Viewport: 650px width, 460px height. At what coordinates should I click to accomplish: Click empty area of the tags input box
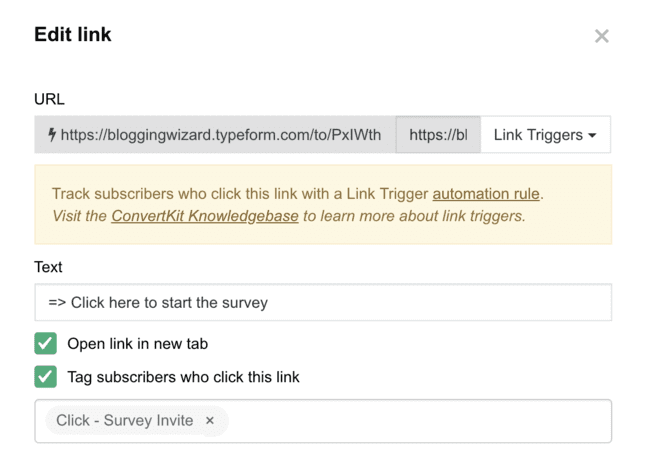click(x=420, y=421)
